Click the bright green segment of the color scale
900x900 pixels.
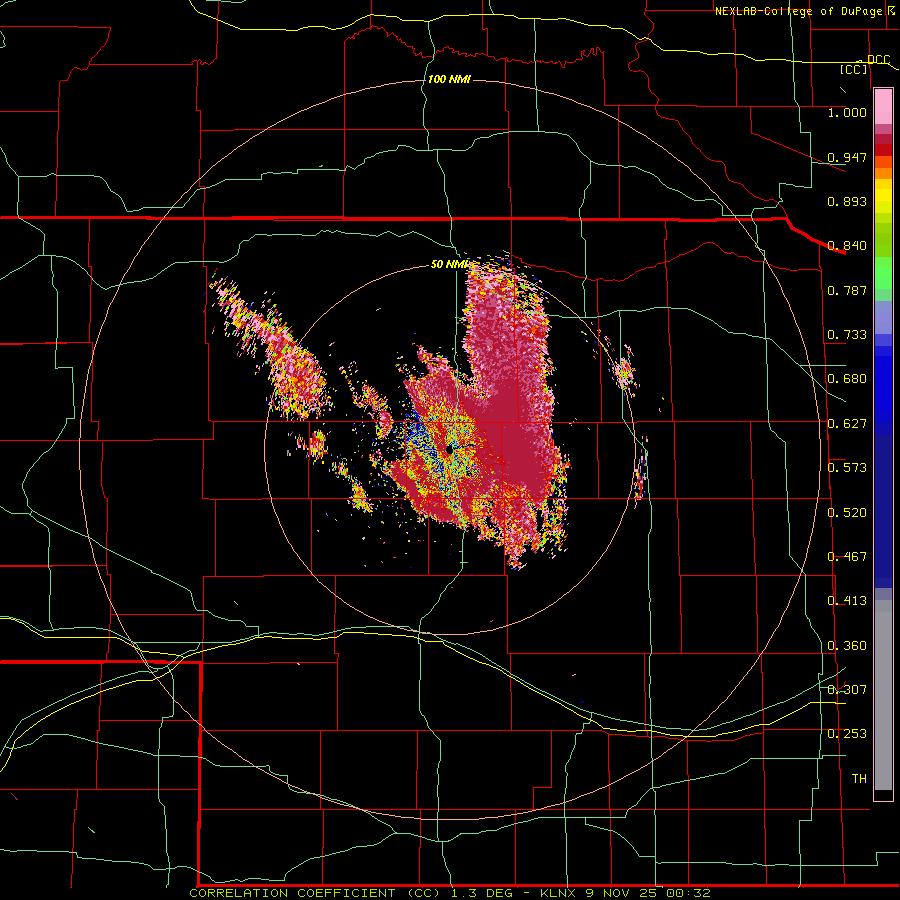(x=883, y=273)
